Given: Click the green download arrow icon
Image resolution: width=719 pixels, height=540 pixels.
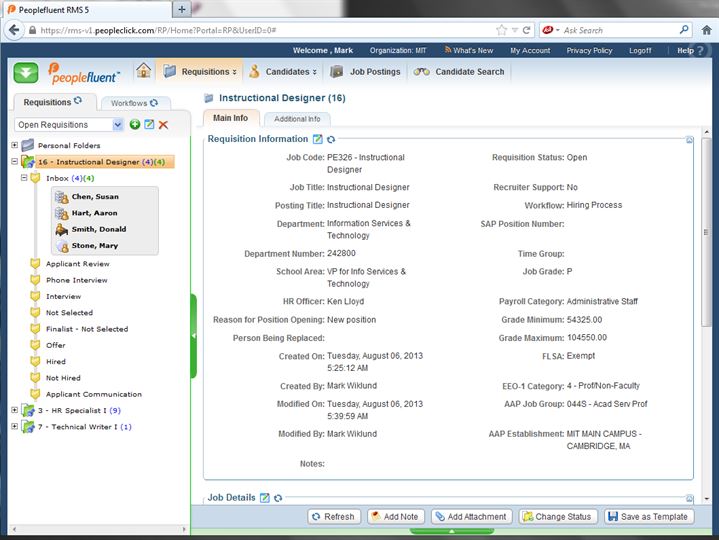Looking at the screenshot, I should tap(26, 72).
